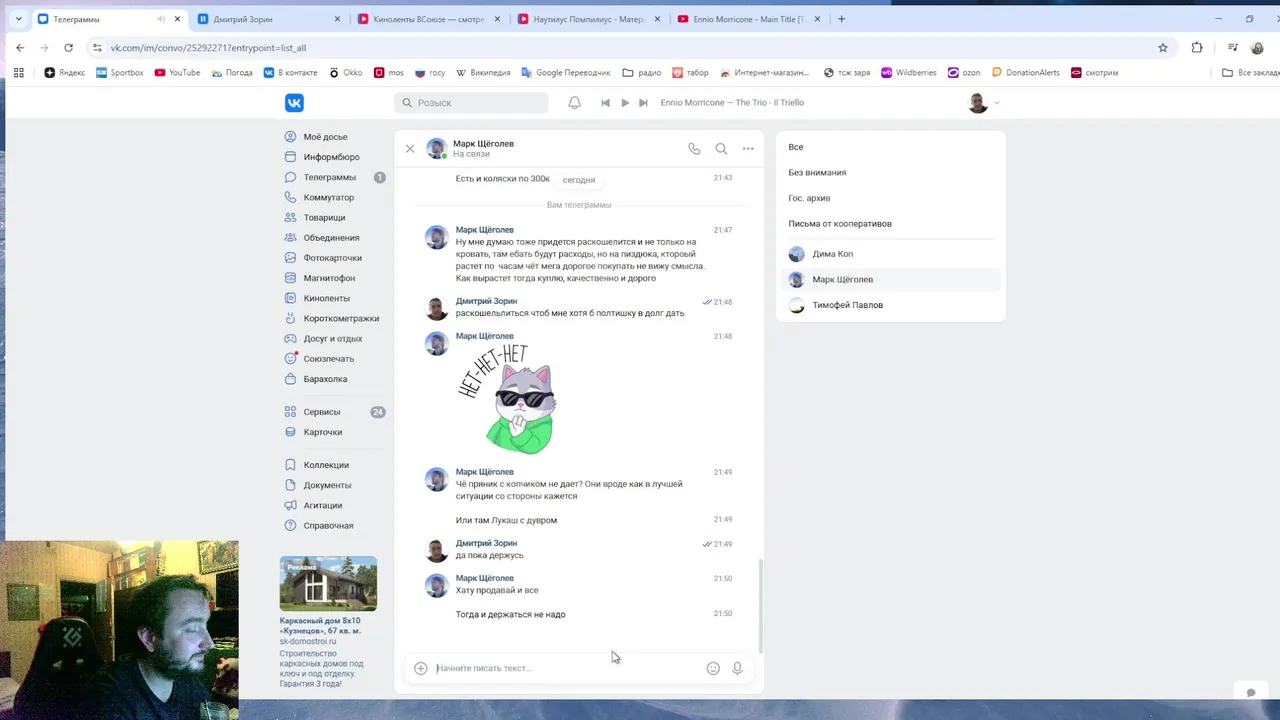Open the tab search dropdown arrow
Viewport: 1280px width, 720px height.
(x=18, y=19)
